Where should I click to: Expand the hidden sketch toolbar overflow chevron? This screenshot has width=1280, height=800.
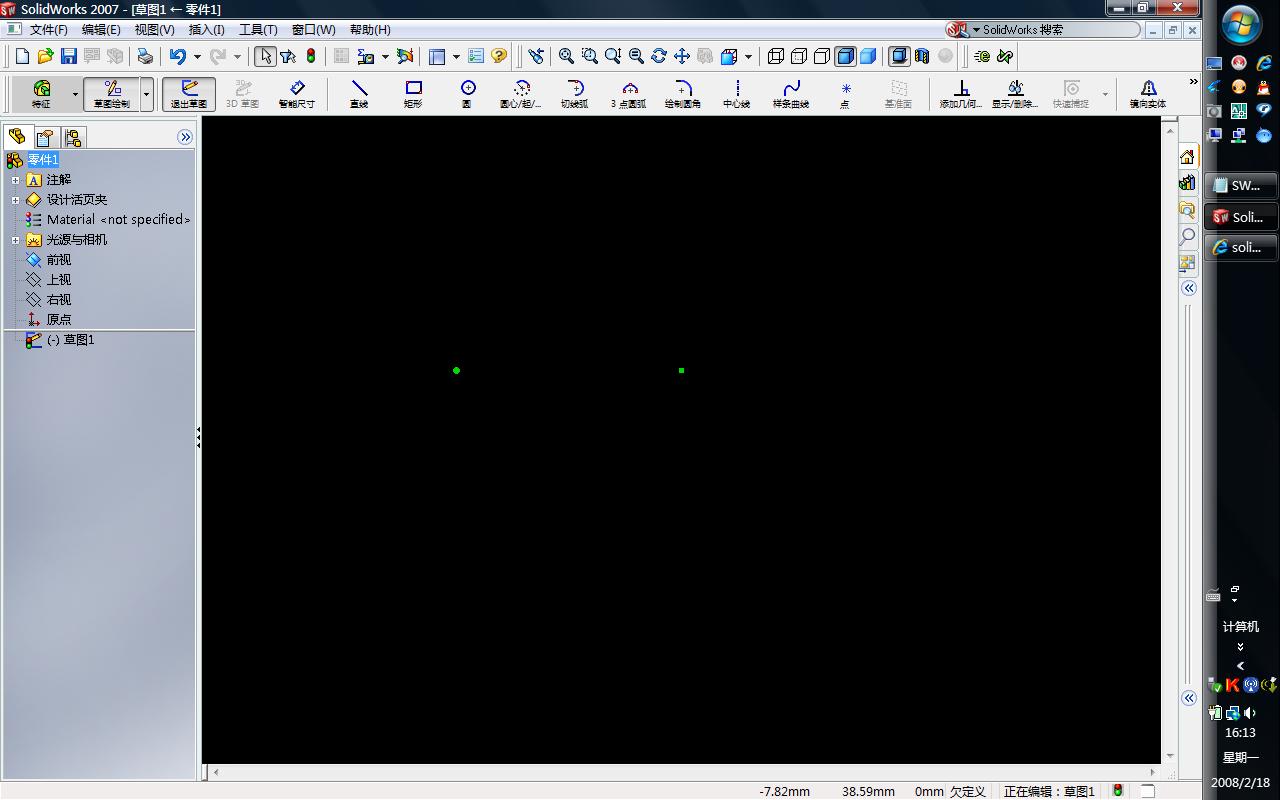coord(1193,82)
